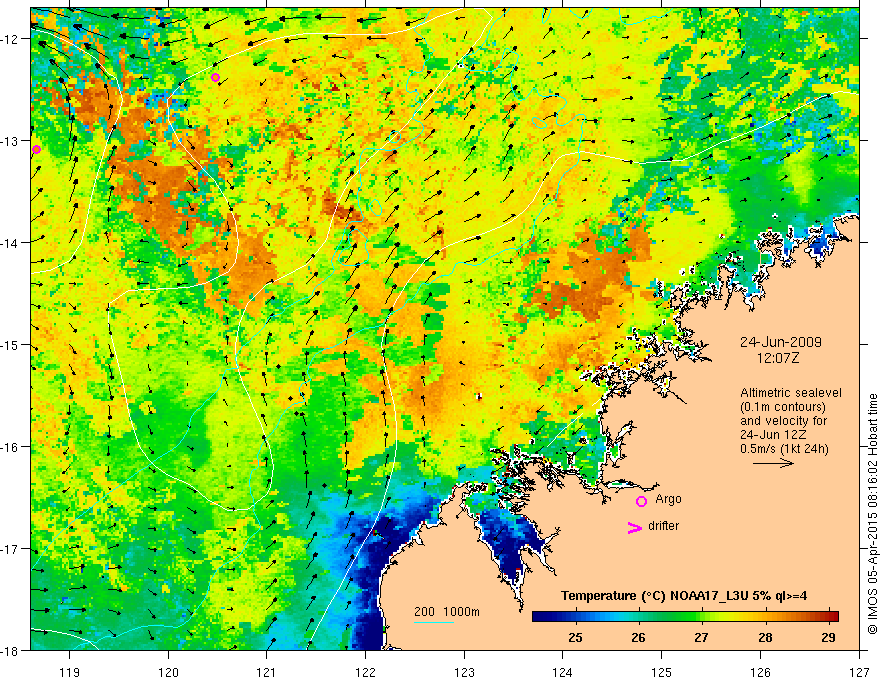Click the latitude axis label '-16'

coord(11,447)
